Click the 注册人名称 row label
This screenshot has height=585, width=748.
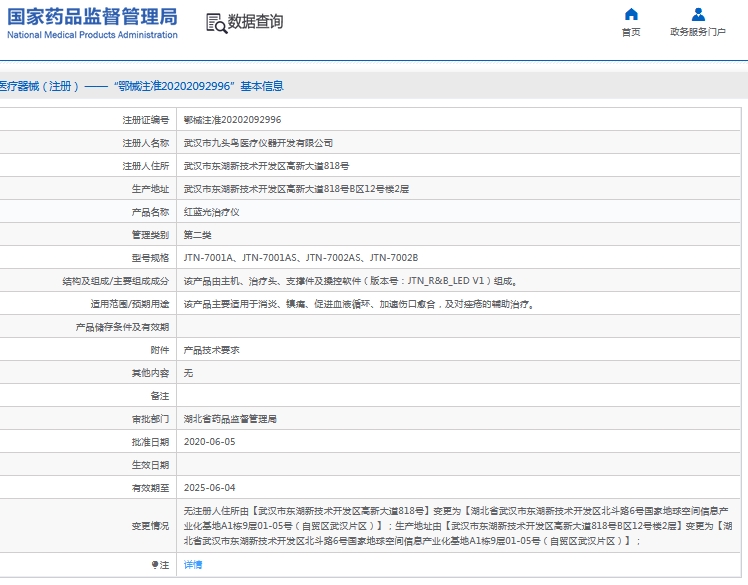point(145,143)
